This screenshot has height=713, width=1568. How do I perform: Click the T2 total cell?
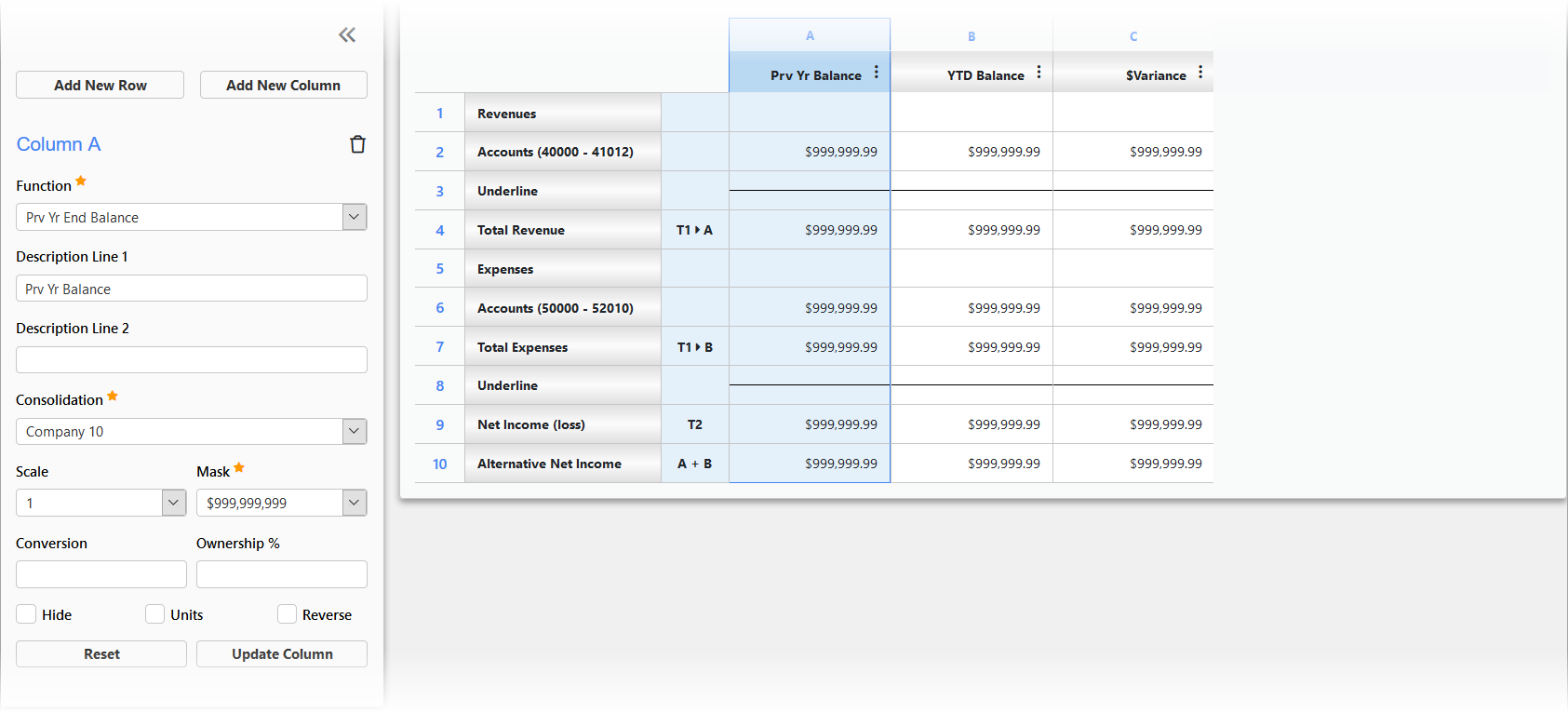(x=695, y=424)
